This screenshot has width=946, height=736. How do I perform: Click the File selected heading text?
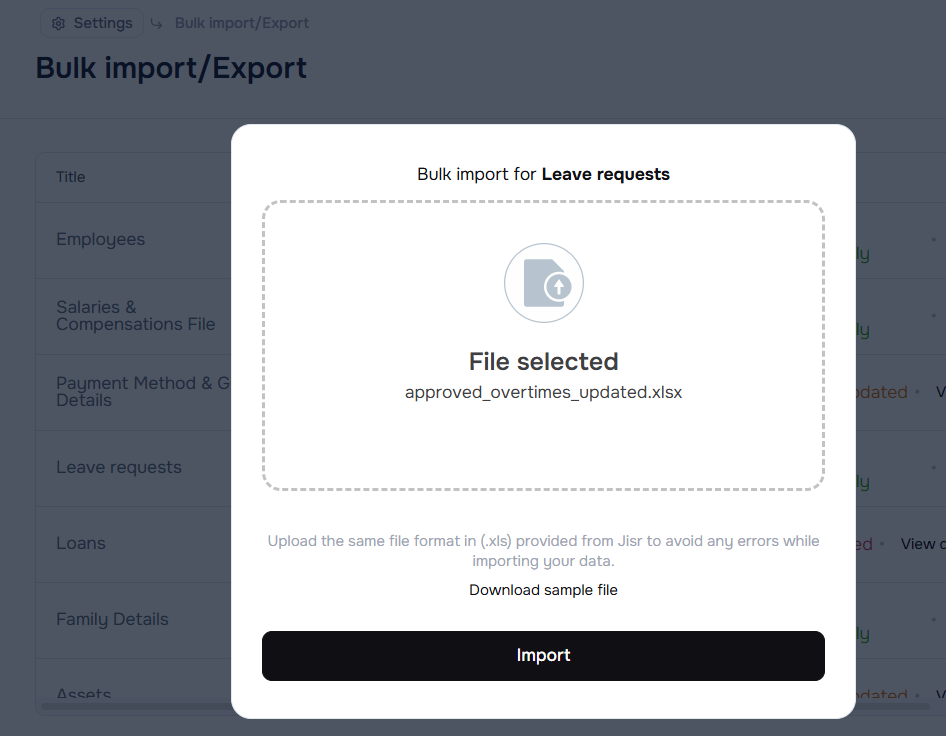point(543,361)
